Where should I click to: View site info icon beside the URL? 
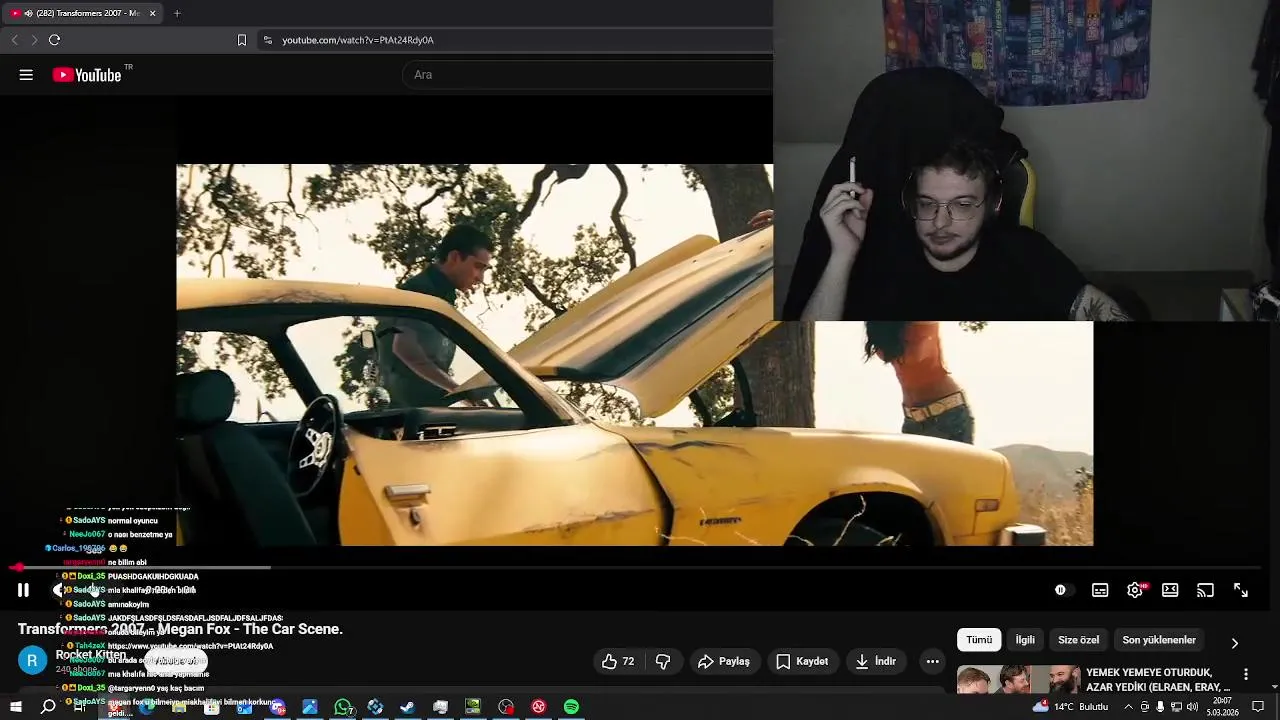coord(267,40)
